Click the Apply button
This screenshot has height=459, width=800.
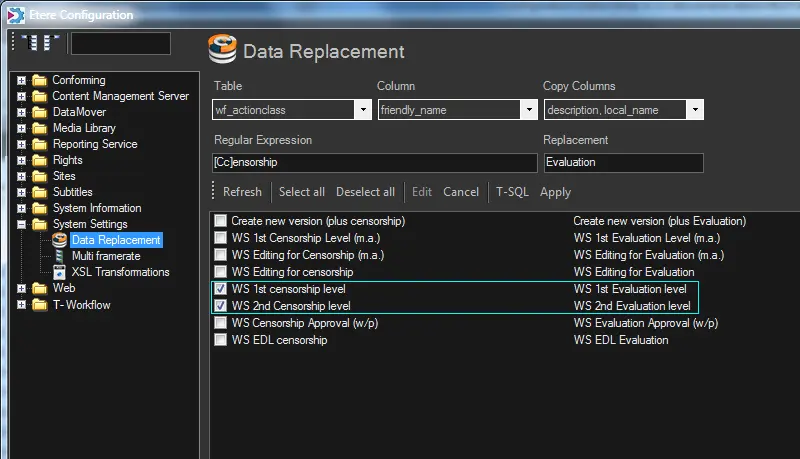555,192
